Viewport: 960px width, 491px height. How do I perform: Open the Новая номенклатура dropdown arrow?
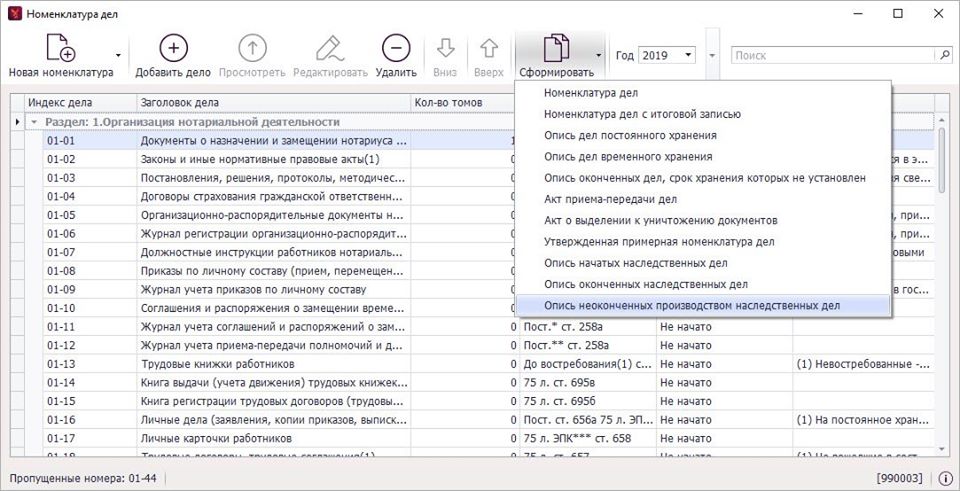click(118, 55)
